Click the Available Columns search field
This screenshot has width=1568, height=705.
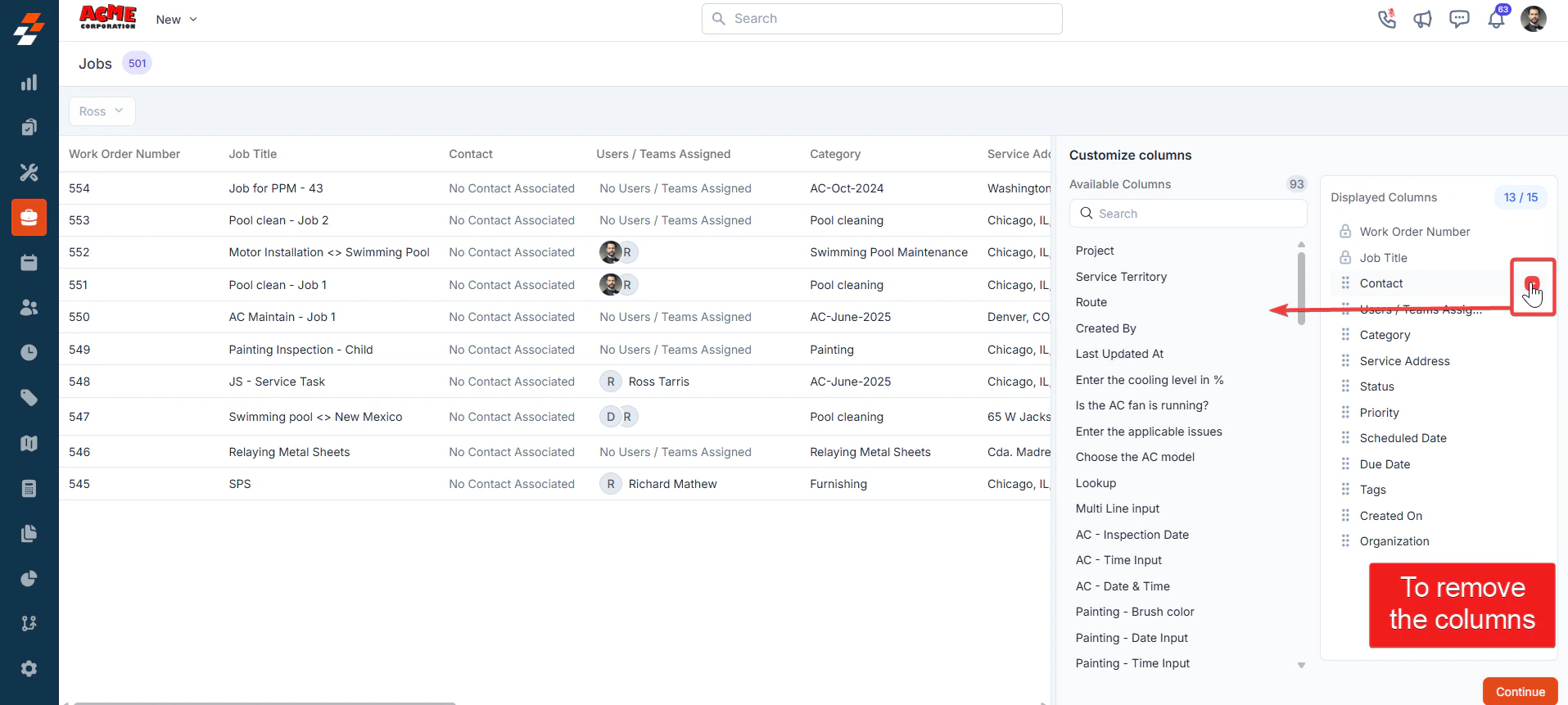[1188, 214]
